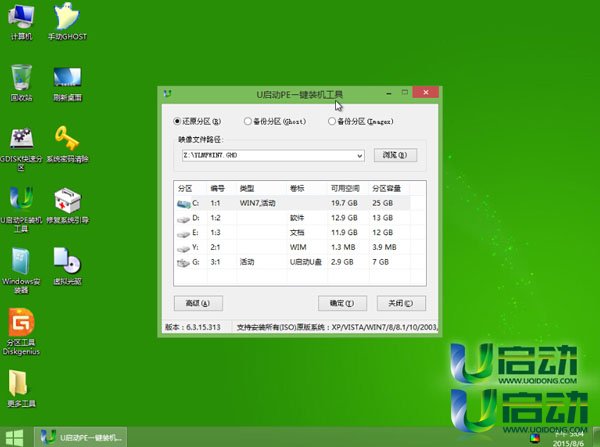Image resolution: width=600 pixels, height=447 pixels.
Task: Click the 1.3 MB free space cell
Action: point(343,247)
